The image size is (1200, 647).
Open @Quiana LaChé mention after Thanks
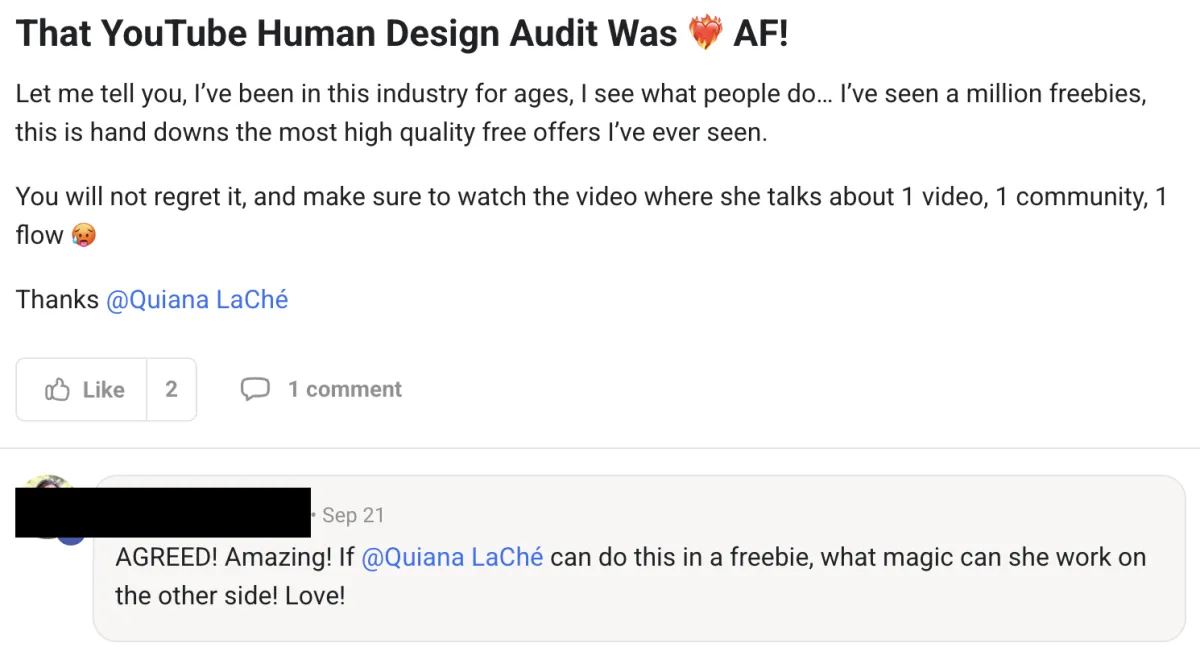[197, 300]
